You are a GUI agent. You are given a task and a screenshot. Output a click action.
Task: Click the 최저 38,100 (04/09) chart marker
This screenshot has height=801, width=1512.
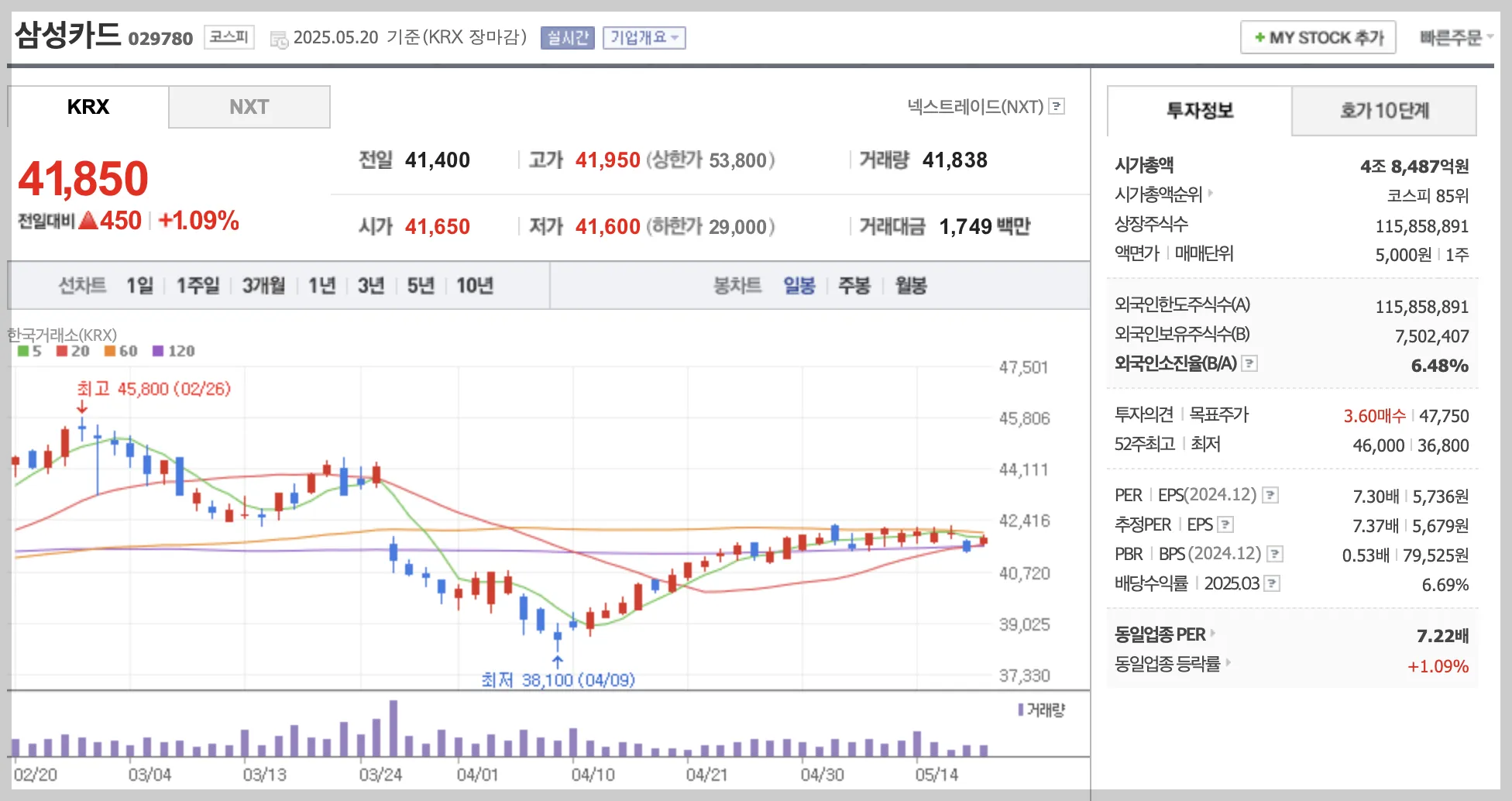pos(558,680)
